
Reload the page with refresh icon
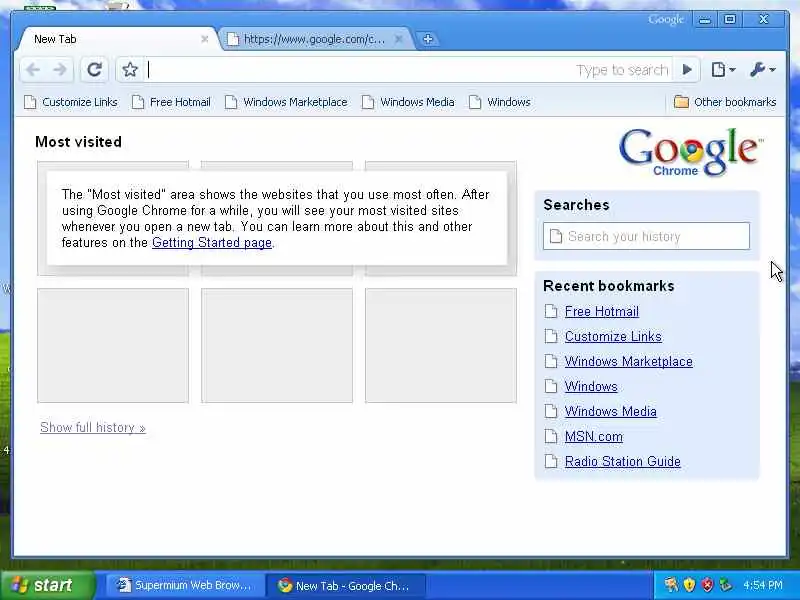(x=94, y=69)
